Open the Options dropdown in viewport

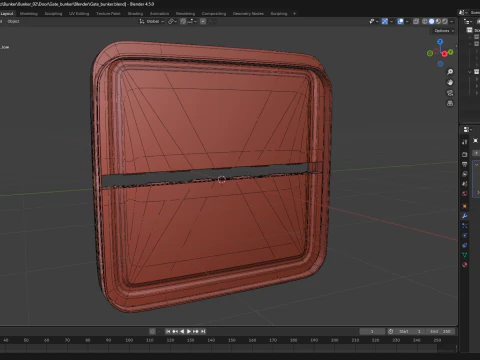tap(444, 31)
